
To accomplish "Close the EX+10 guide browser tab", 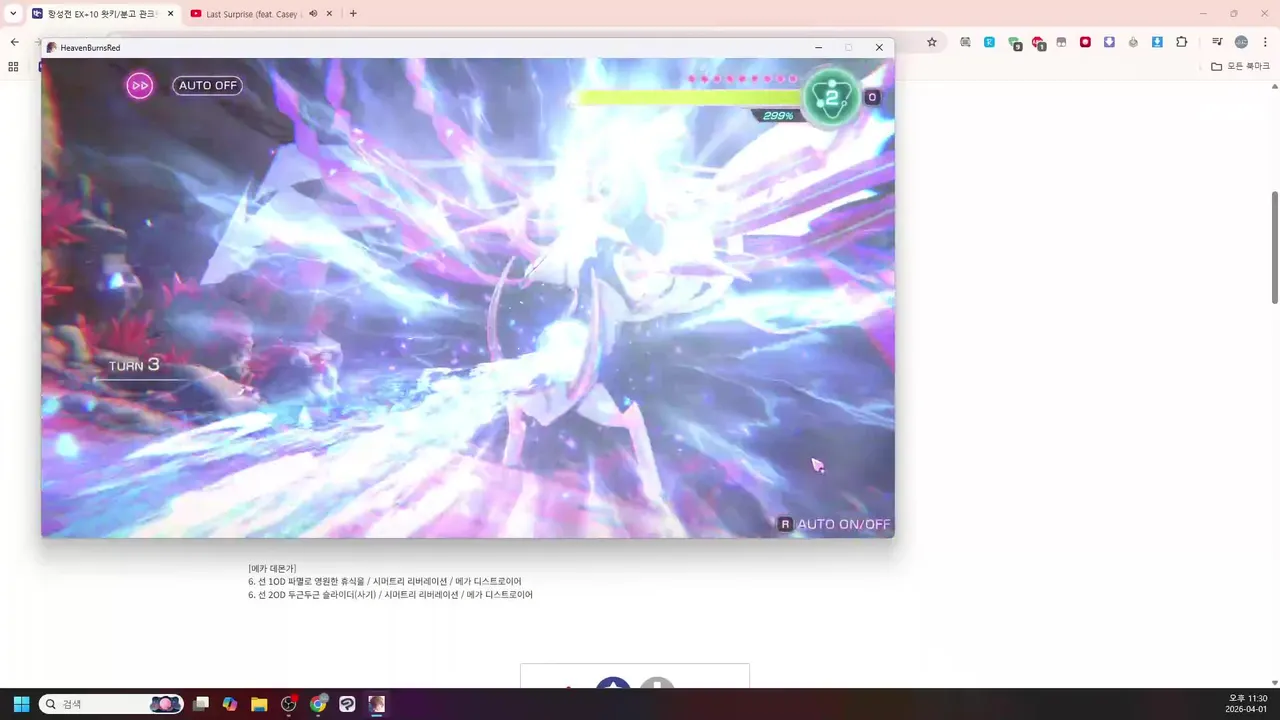I will click(x=170, y=13).
